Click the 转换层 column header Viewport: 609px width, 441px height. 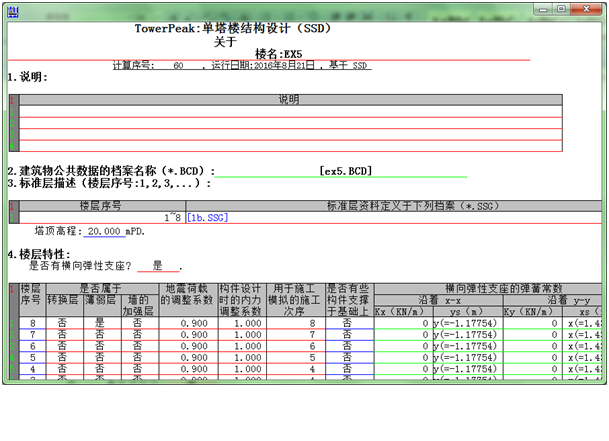click(64, 305)
